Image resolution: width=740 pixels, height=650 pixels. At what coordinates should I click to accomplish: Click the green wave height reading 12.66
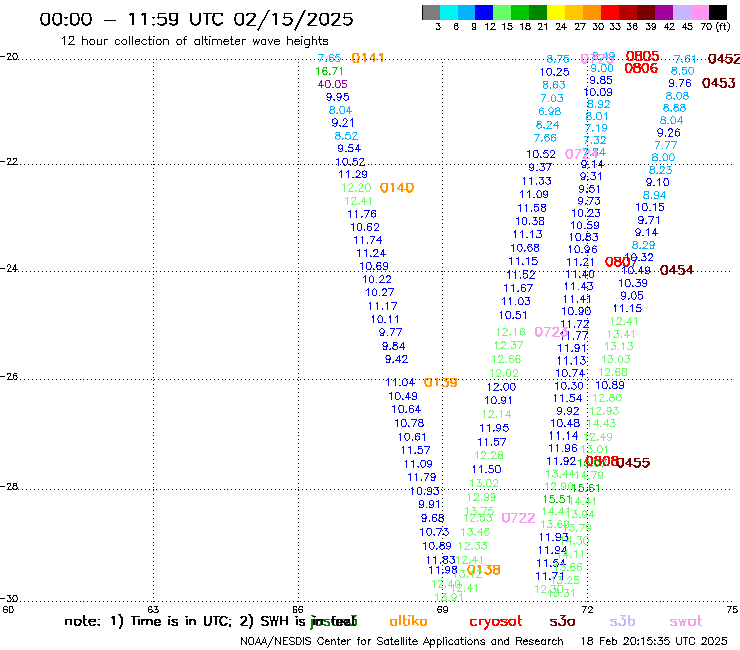[506, 359]
